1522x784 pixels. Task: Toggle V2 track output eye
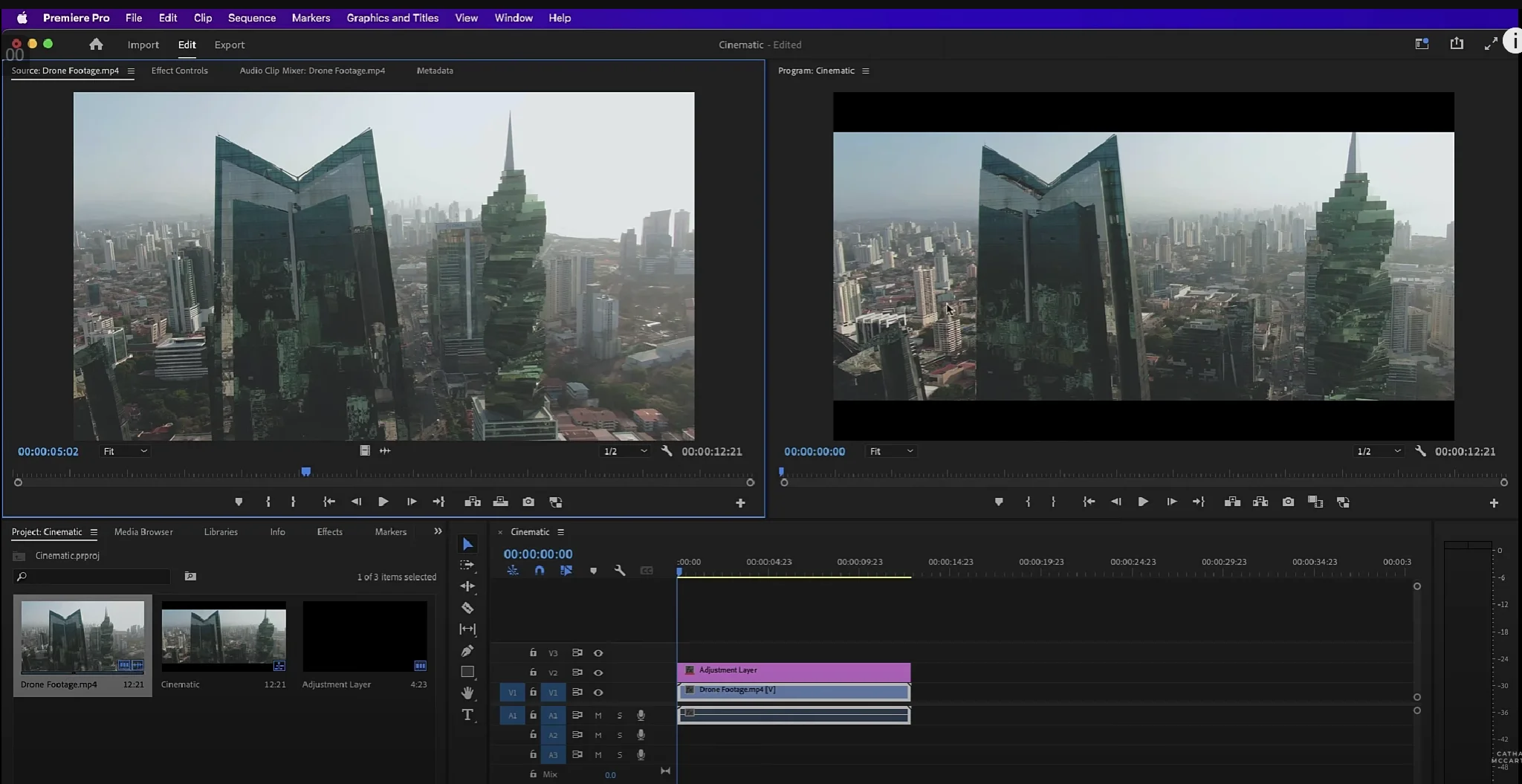coord(598,673)
